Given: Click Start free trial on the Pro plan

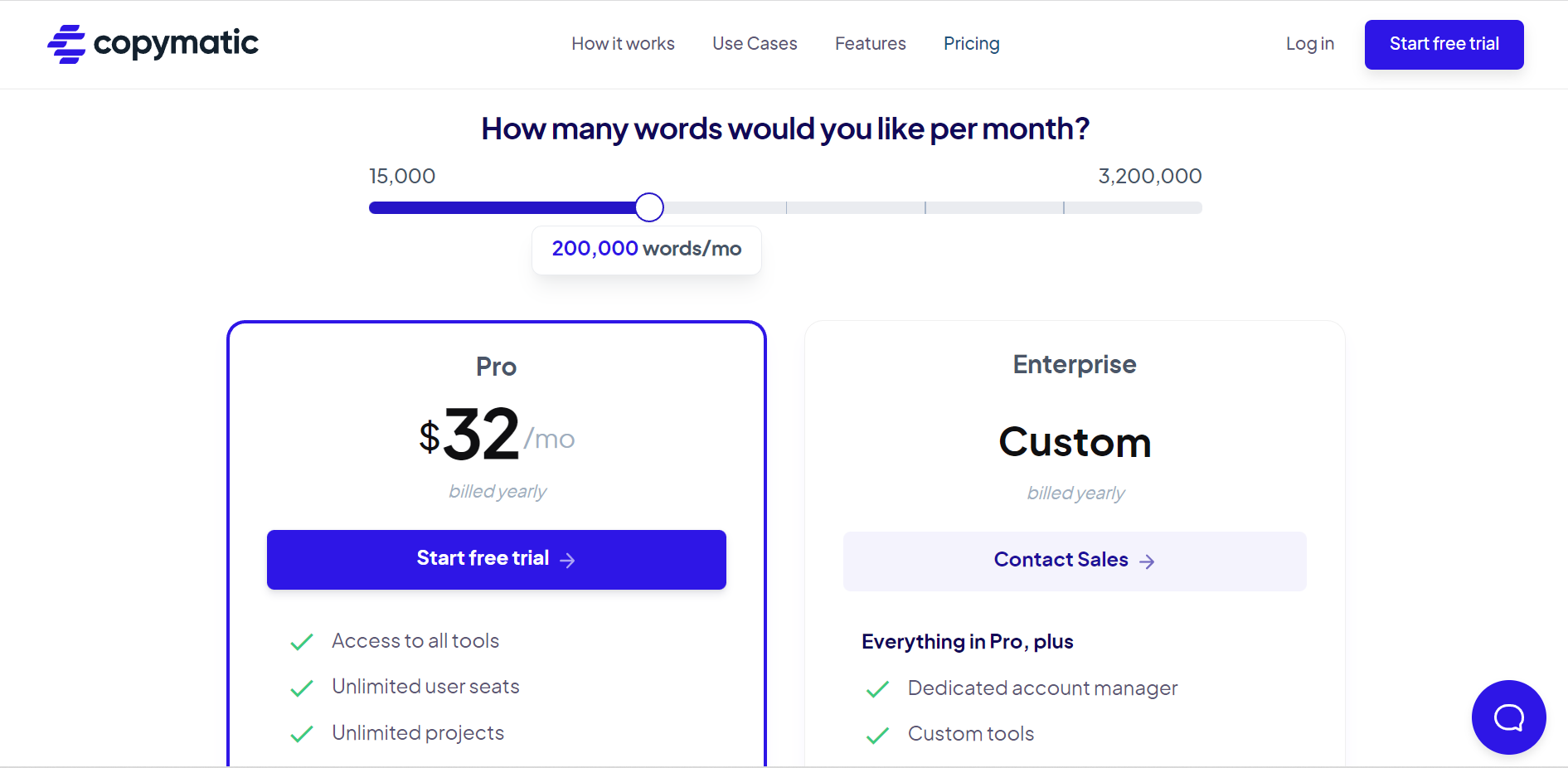Looking at the screenshot, I should point(496,559).
